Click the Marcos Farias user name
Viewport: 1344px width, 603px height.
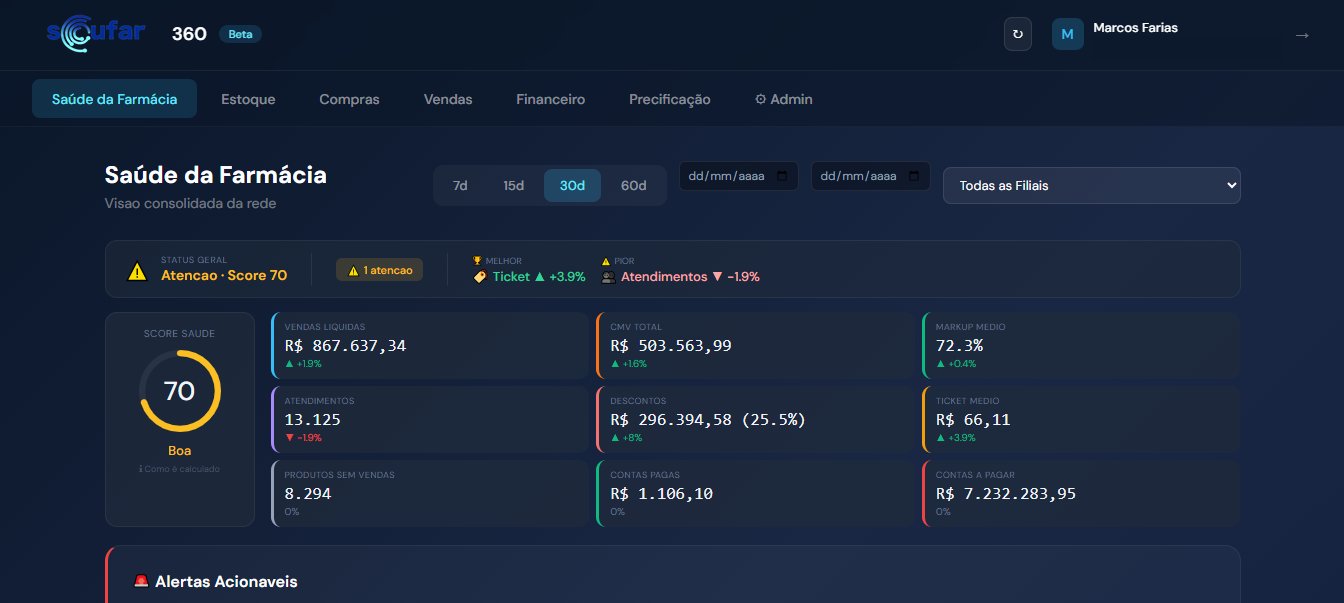pos(1136,28)
